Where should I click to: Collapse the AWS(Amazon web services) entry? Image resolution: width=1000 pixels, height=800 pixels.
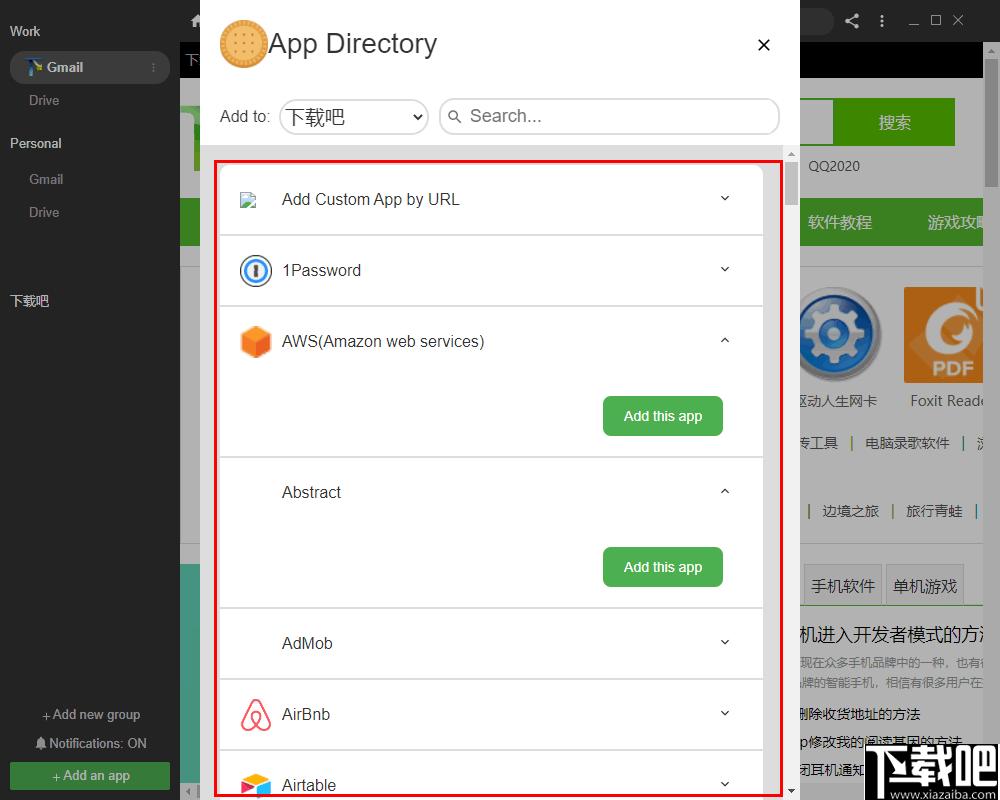[x=724, y=341]
